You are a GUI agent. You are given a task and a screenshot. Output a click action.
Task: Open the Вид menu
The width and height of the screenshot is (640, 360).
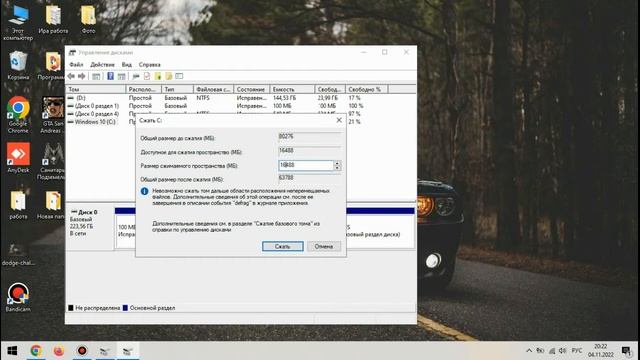(127, 64)
